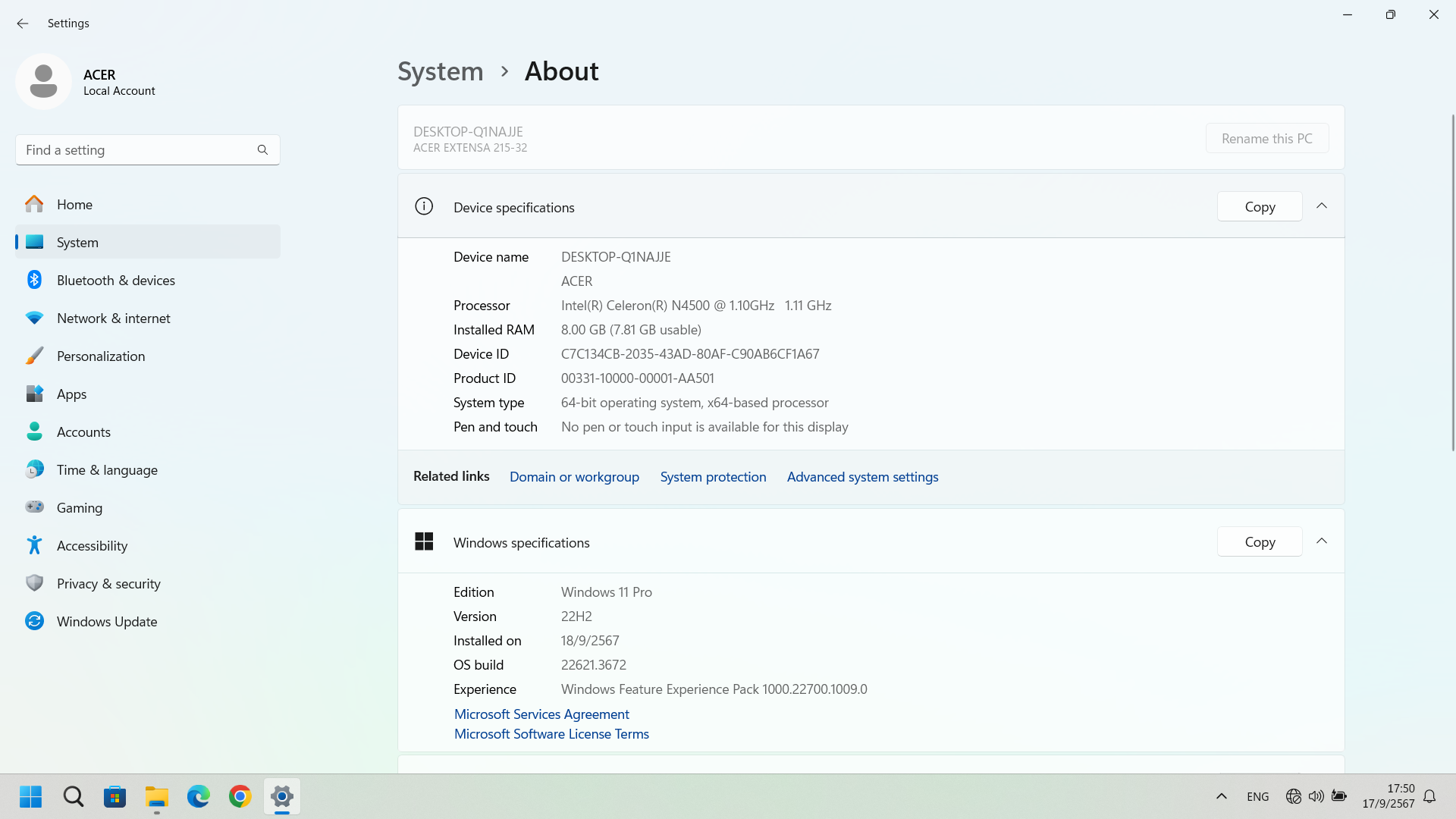Click the Privacy & security shield icon
The image size is (1456, 819).
34,583
